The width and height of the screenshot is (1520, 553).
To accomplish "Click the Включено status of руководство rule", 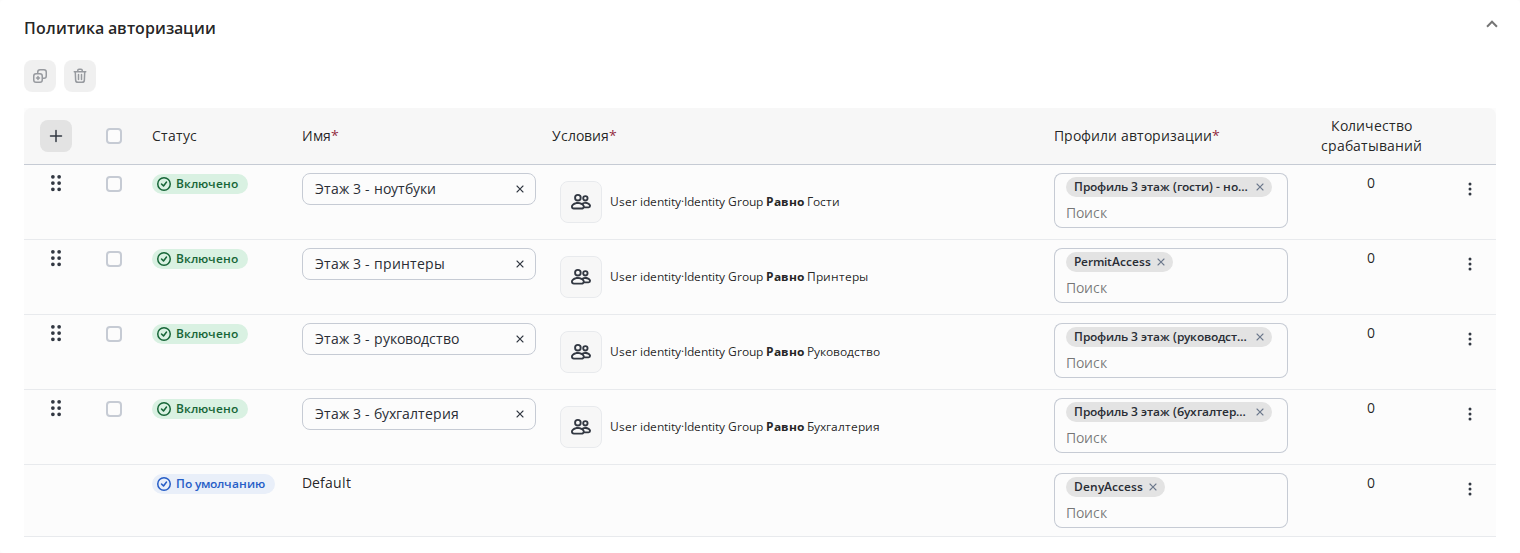I will [x=200, y=334].
